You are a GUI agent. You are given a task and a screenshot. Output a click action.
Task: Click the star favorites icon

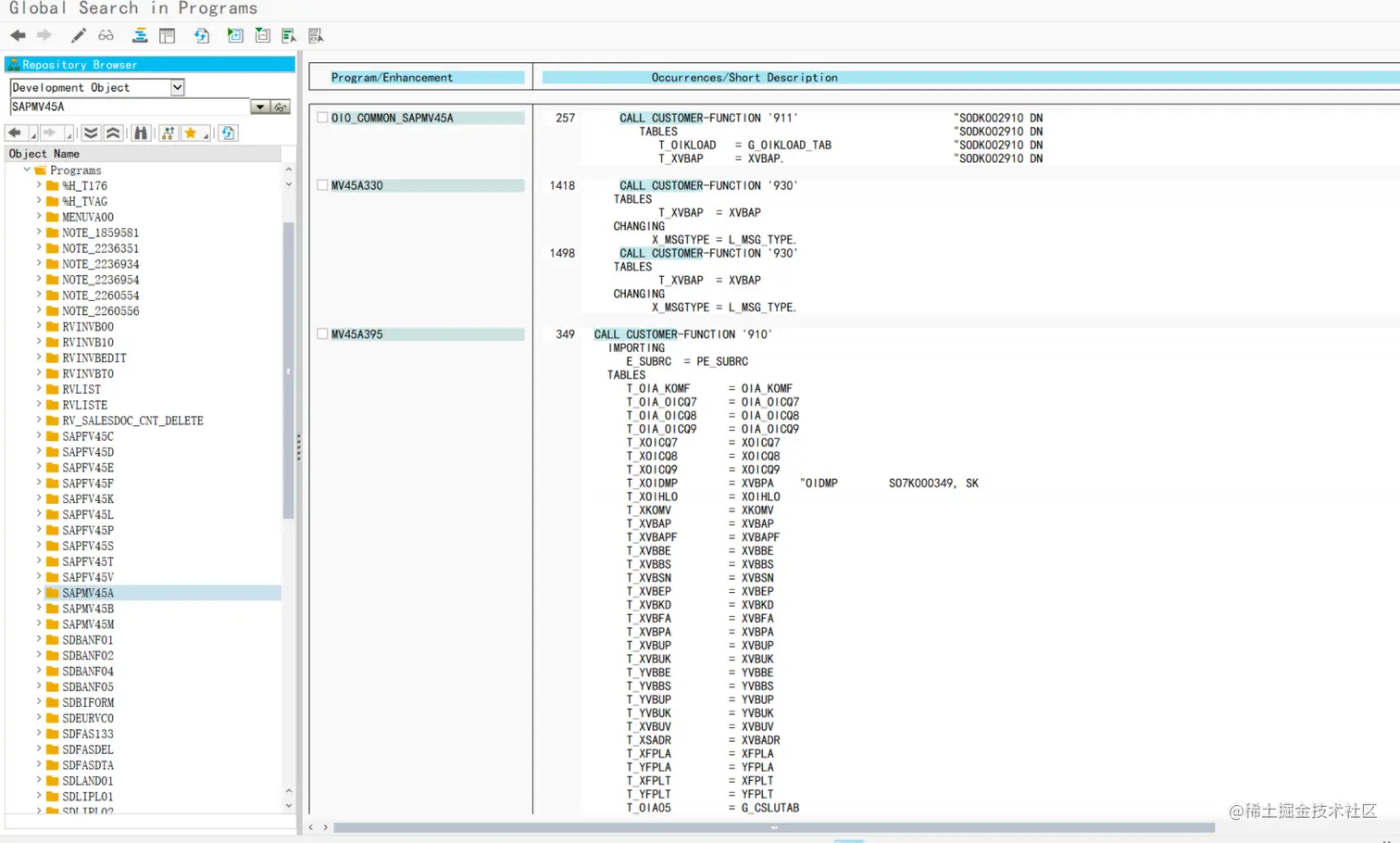[x=191, y=133]
